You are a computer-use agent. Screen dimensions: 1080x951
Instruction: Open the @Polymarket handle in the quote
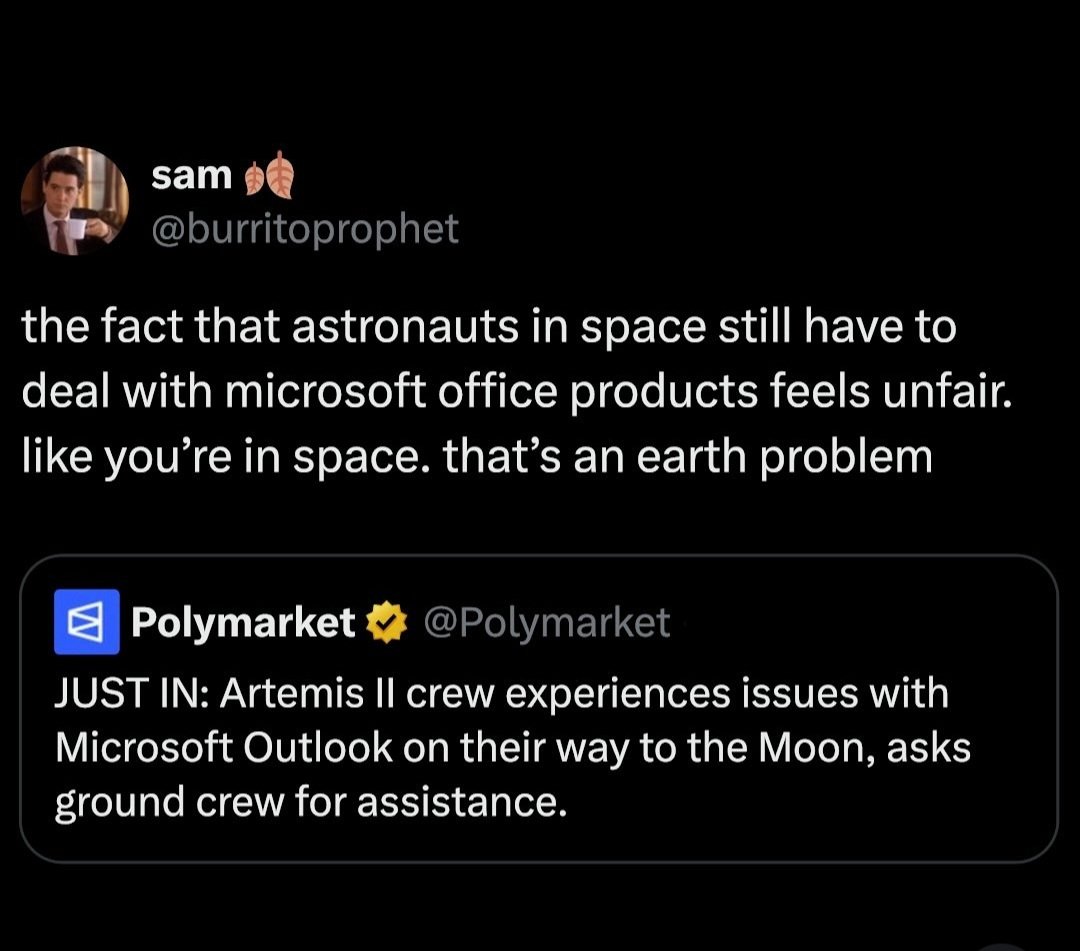(546, 623)
